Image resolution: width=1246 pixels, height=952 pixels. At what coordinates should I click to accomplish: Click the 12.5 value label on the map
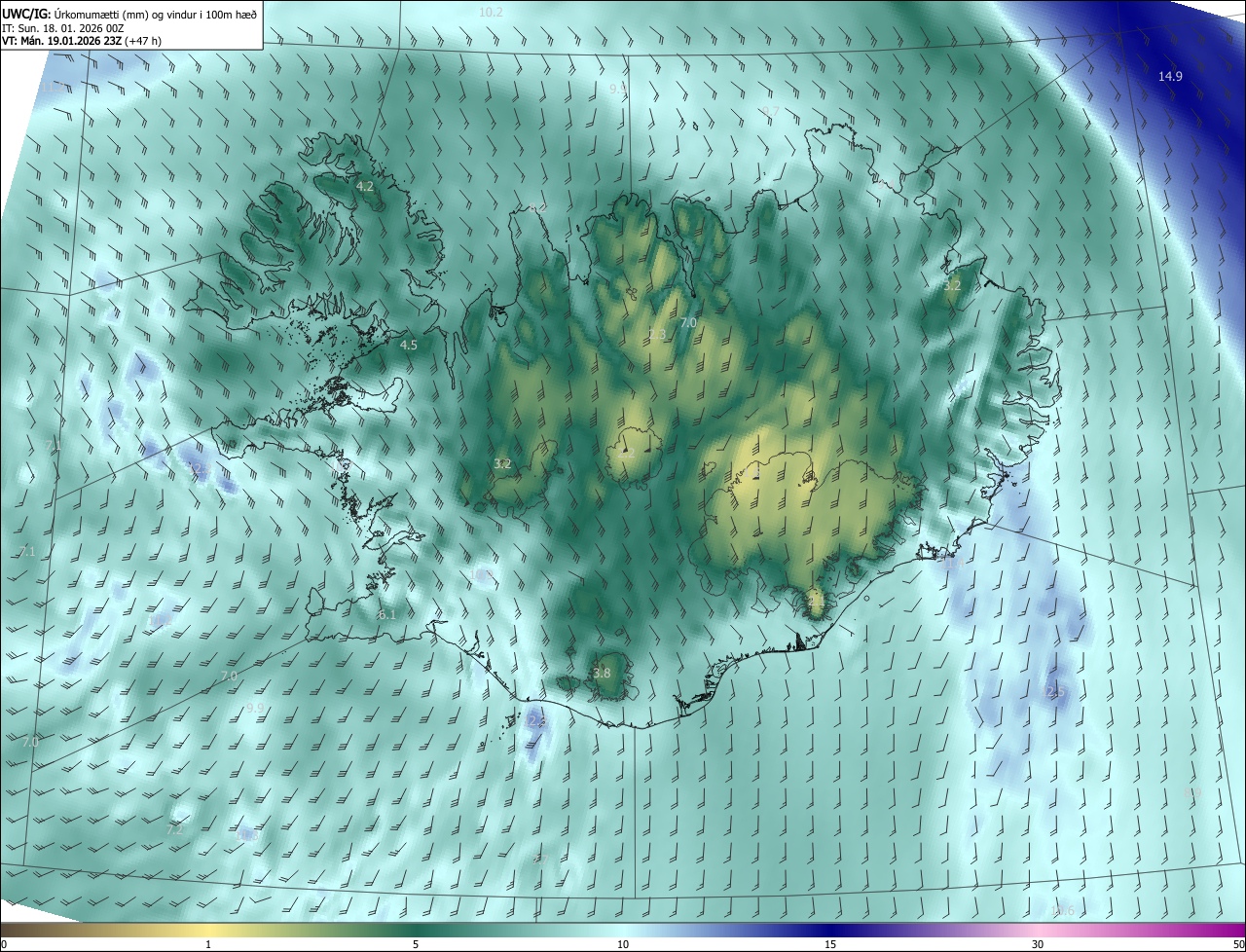pos(1054,692)
